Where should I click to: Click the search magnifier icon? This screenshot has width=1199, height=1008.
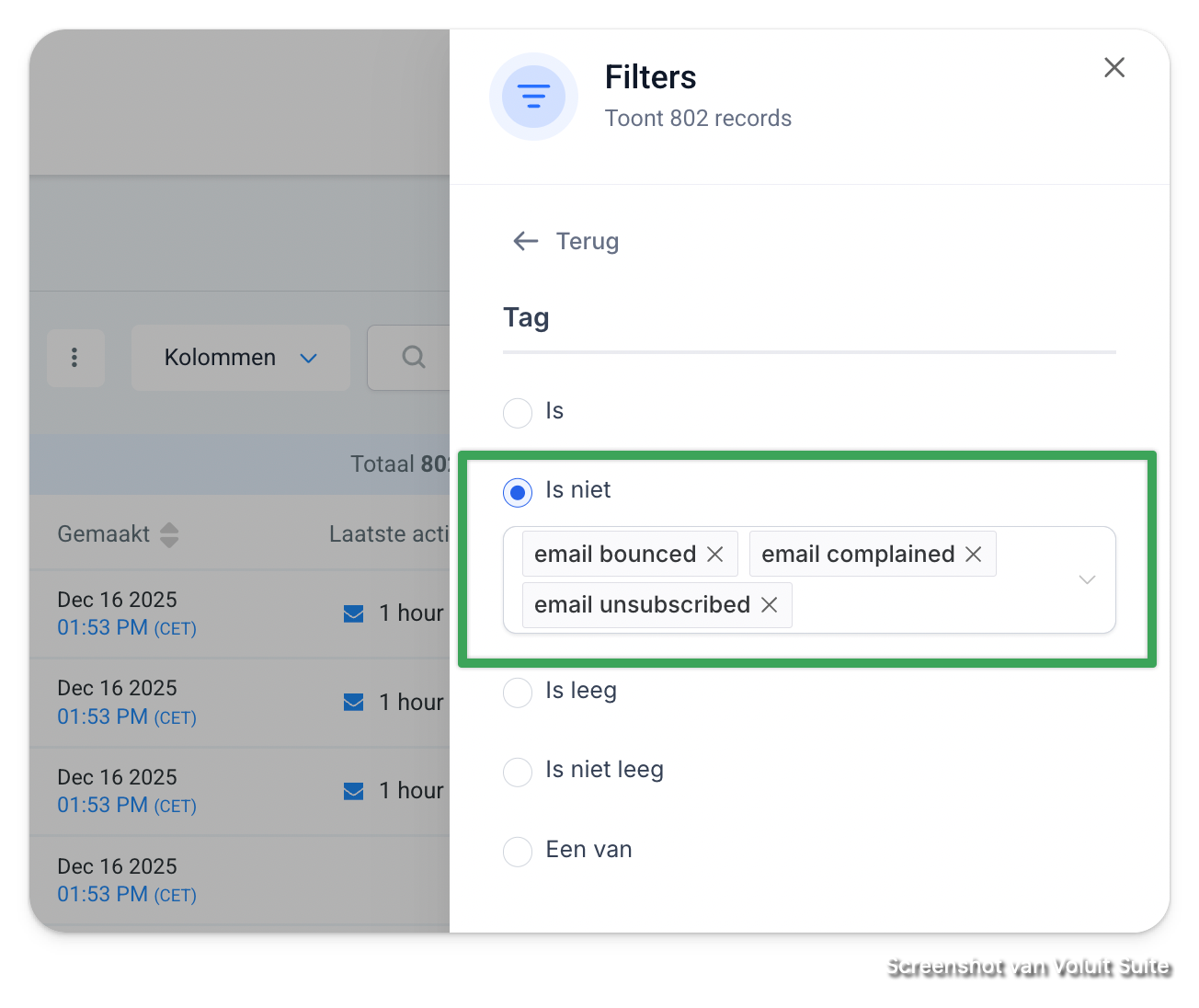[414, 357]
